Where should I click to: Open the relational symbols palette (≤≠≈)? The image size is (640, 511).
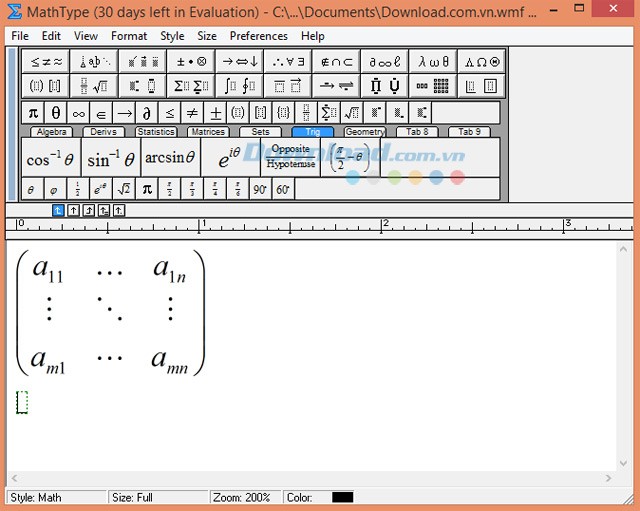(x=45, y=62)
